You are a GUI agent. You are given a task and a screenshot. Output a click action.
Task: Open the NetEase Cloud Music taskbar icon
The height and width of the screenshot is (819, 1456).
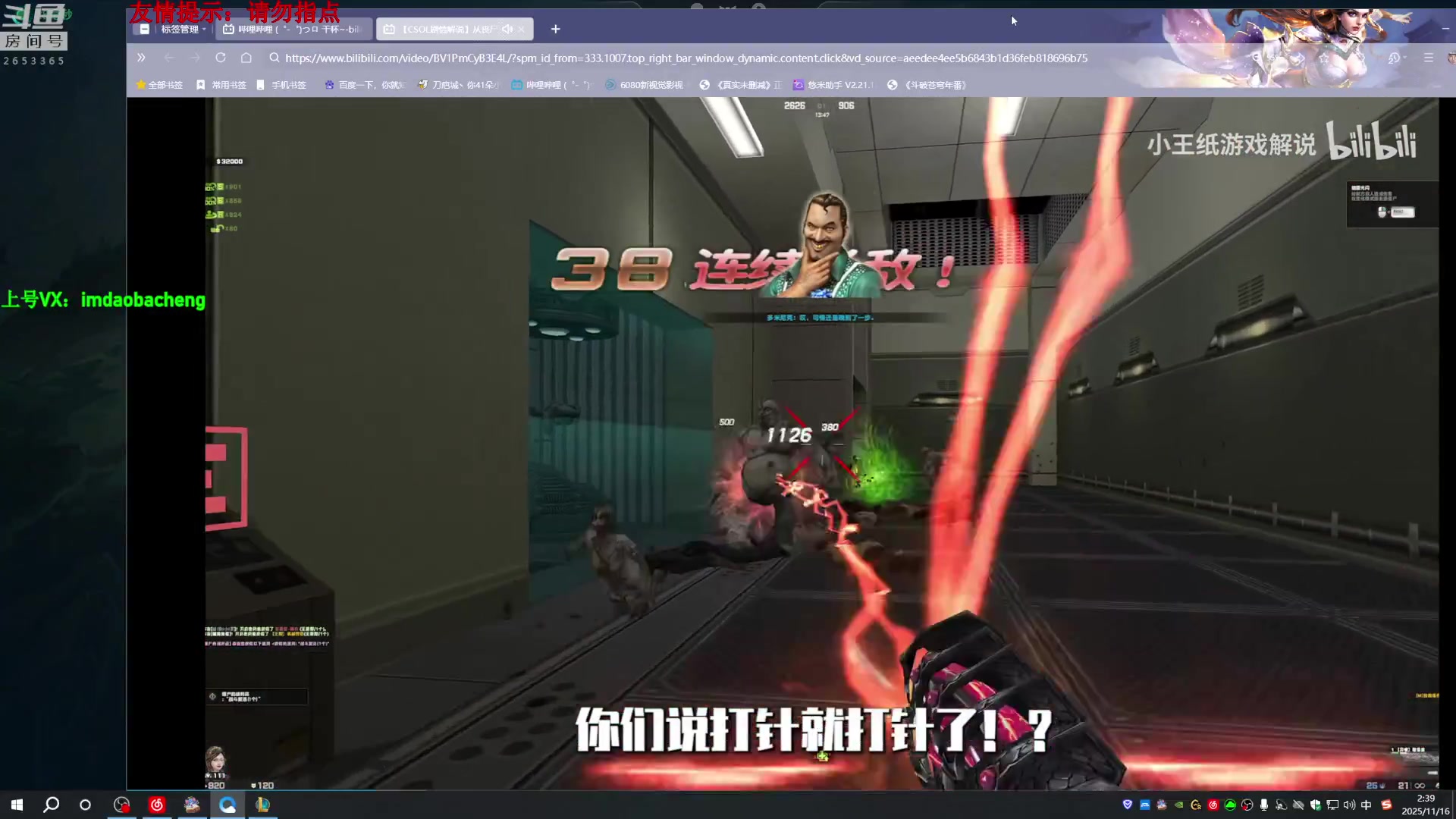point(157,805)
